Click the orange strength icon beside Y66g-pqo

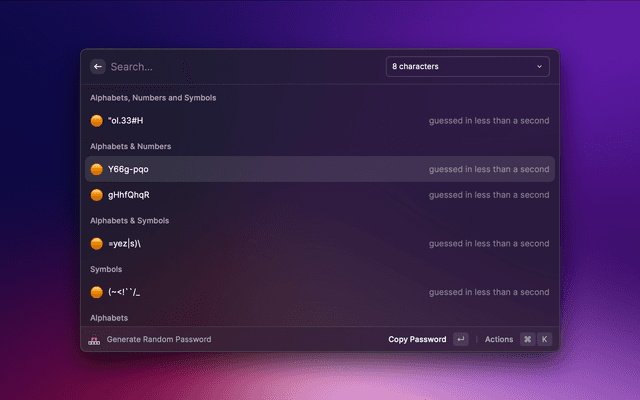pyautogui.click(x=97, y=169)
